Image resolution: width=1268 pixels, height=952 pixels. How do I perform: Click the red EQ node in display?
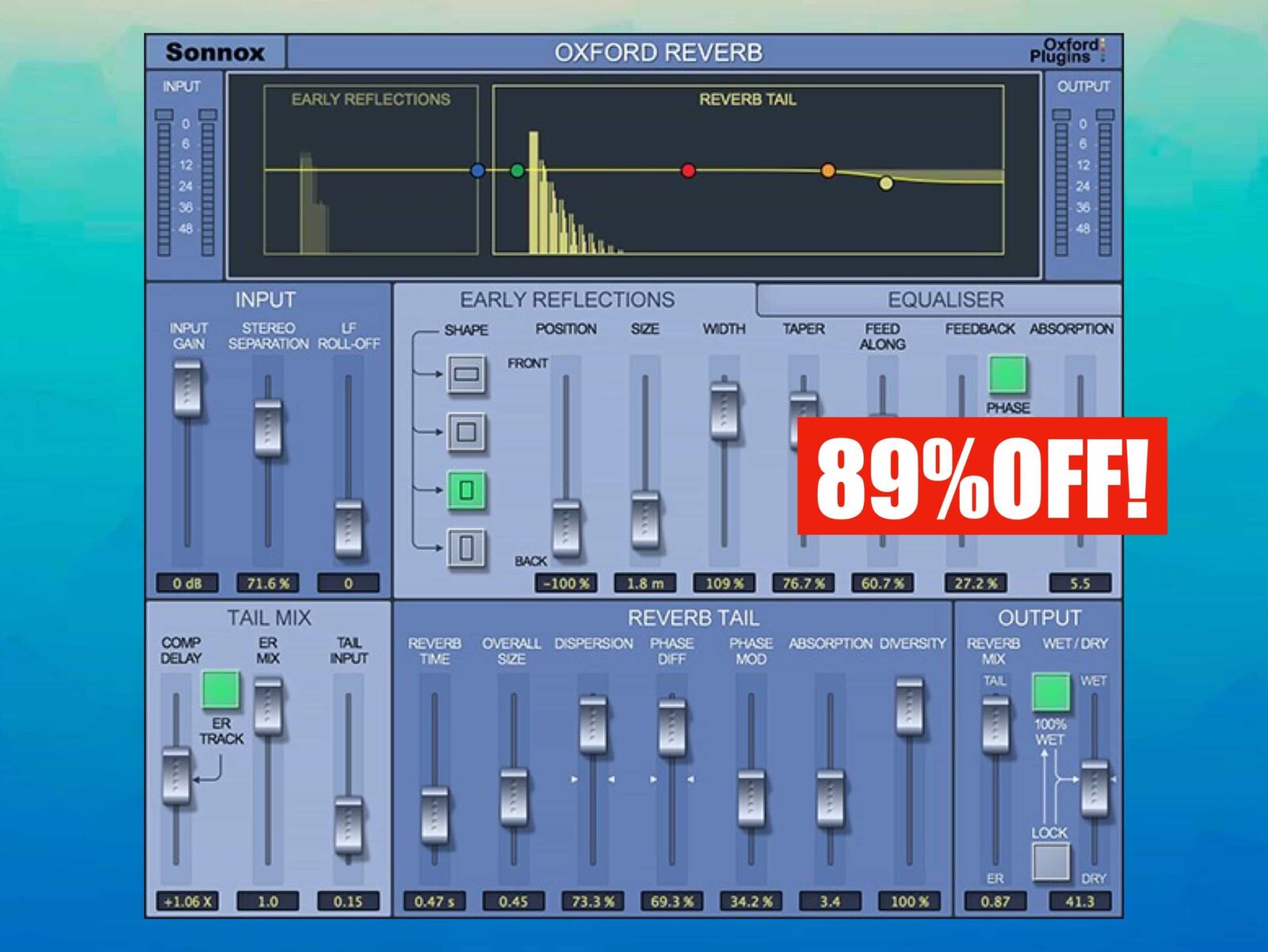pyautogui.click(x=688, y=170)
